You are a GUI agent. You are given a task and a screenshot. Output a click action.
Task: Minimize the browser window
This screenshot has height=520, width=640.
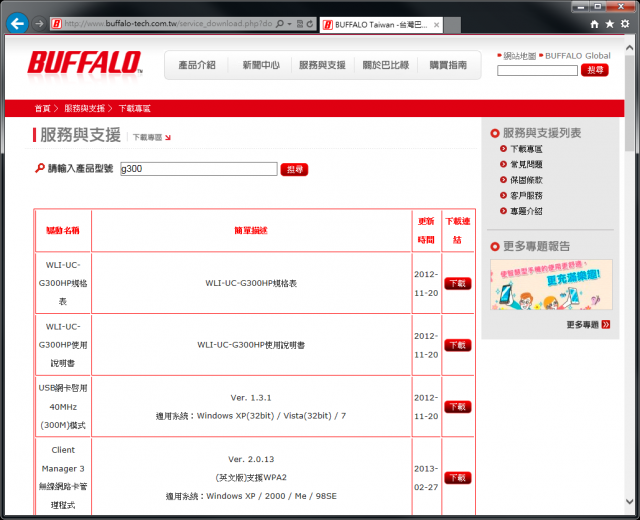[x=580, y=7]
